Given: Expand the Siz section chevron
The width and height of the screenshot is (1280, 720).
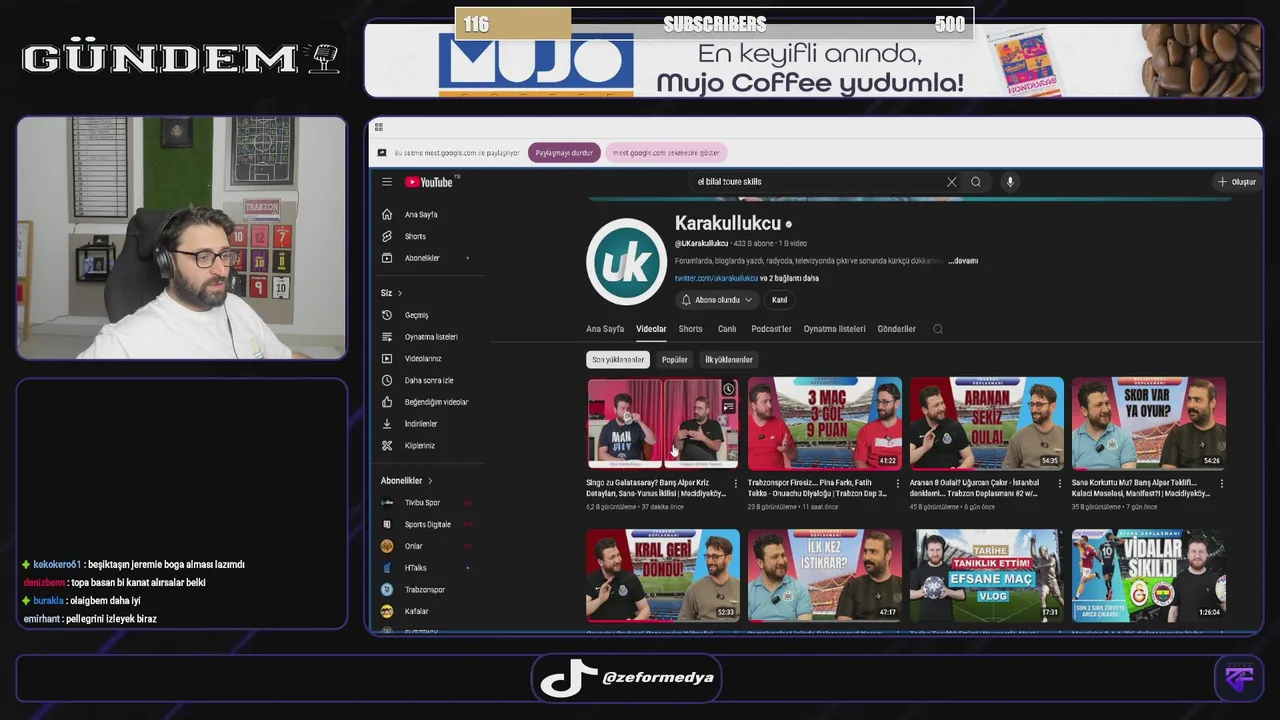Looking at the screenshot, I should [x=400, y=293].
